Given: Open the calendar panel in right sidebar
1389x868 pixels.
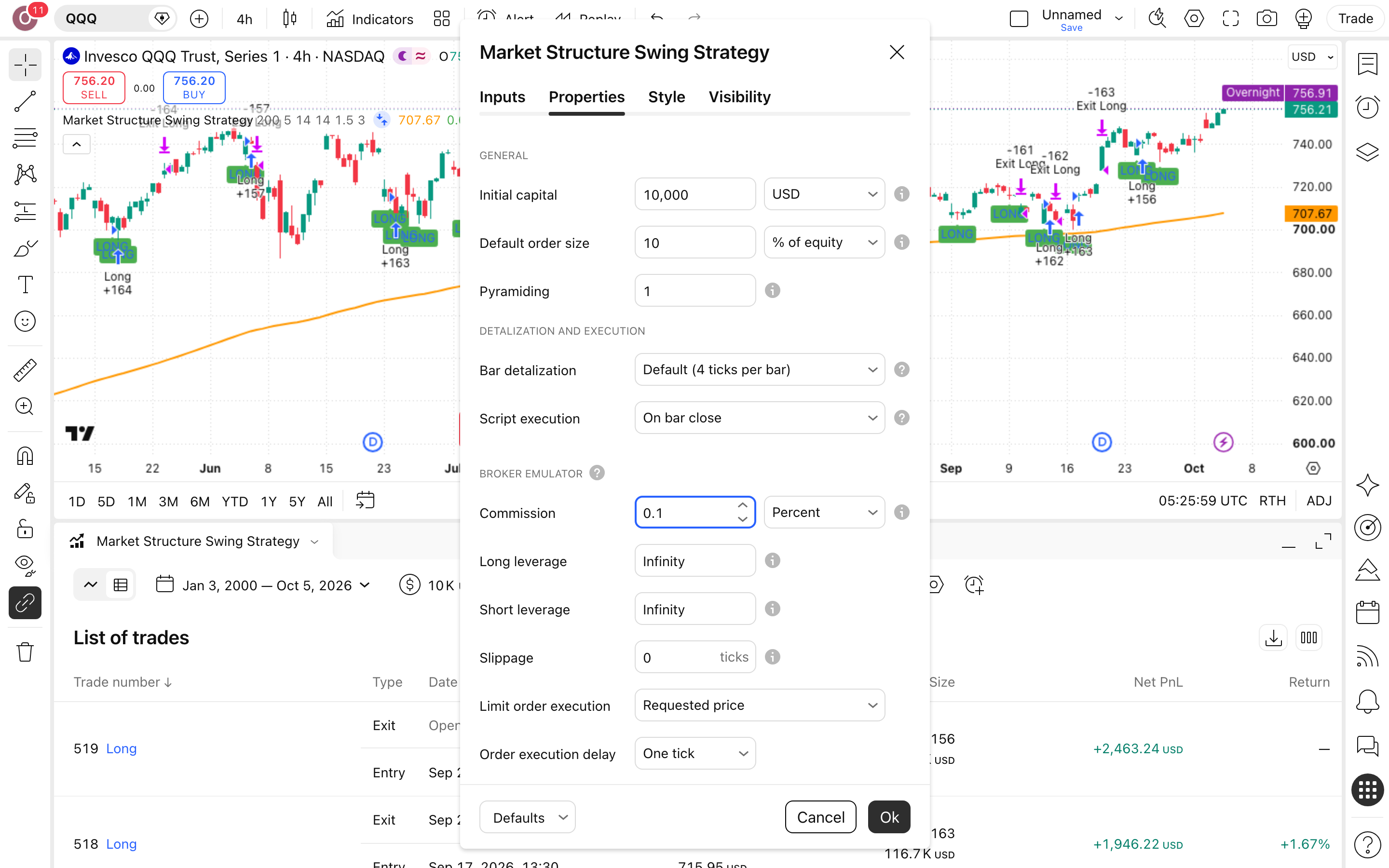Looking at the screenshot, I should (x=1368, y=612).
